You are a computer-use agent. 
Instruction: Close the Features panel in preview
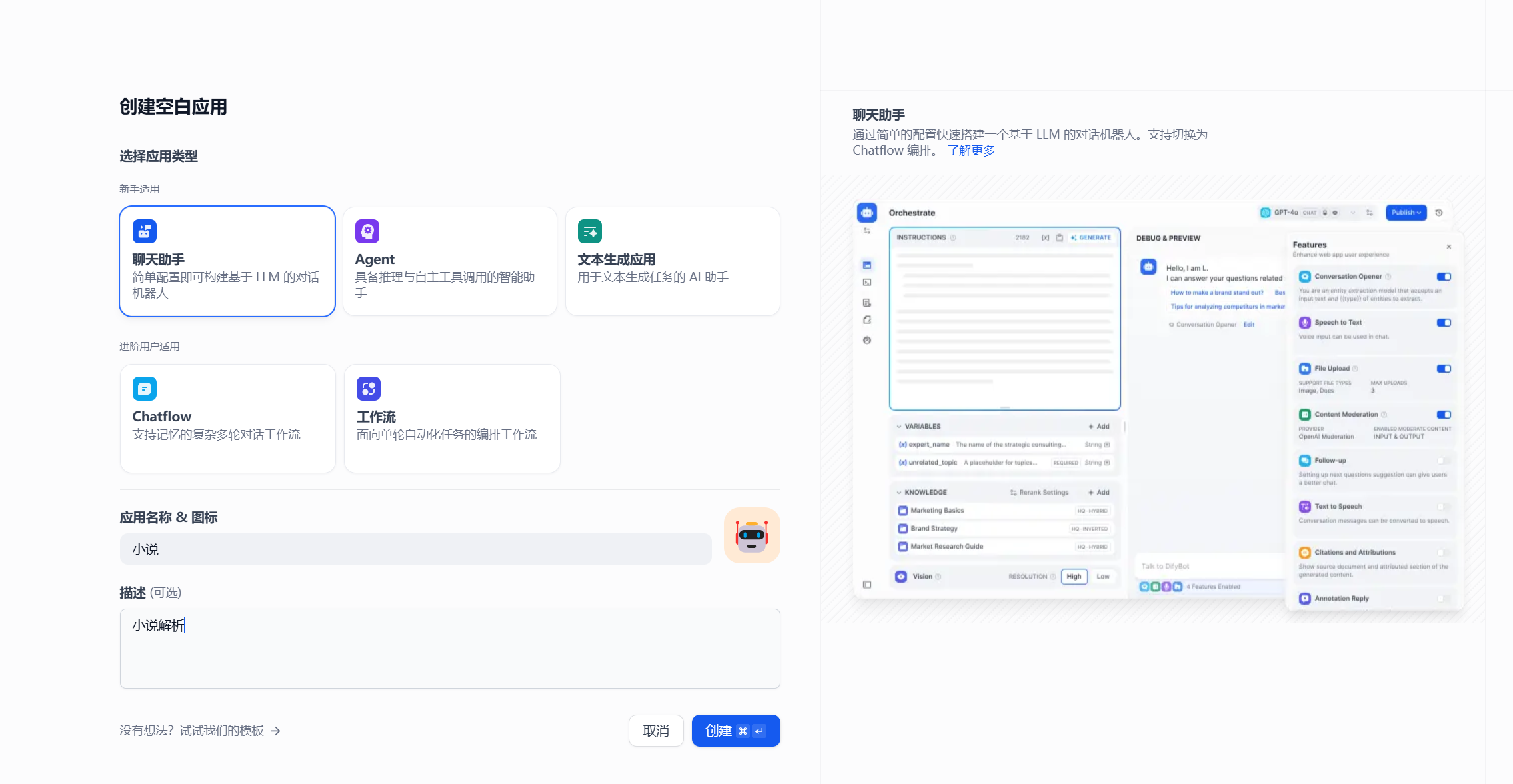coord(1449,247)
